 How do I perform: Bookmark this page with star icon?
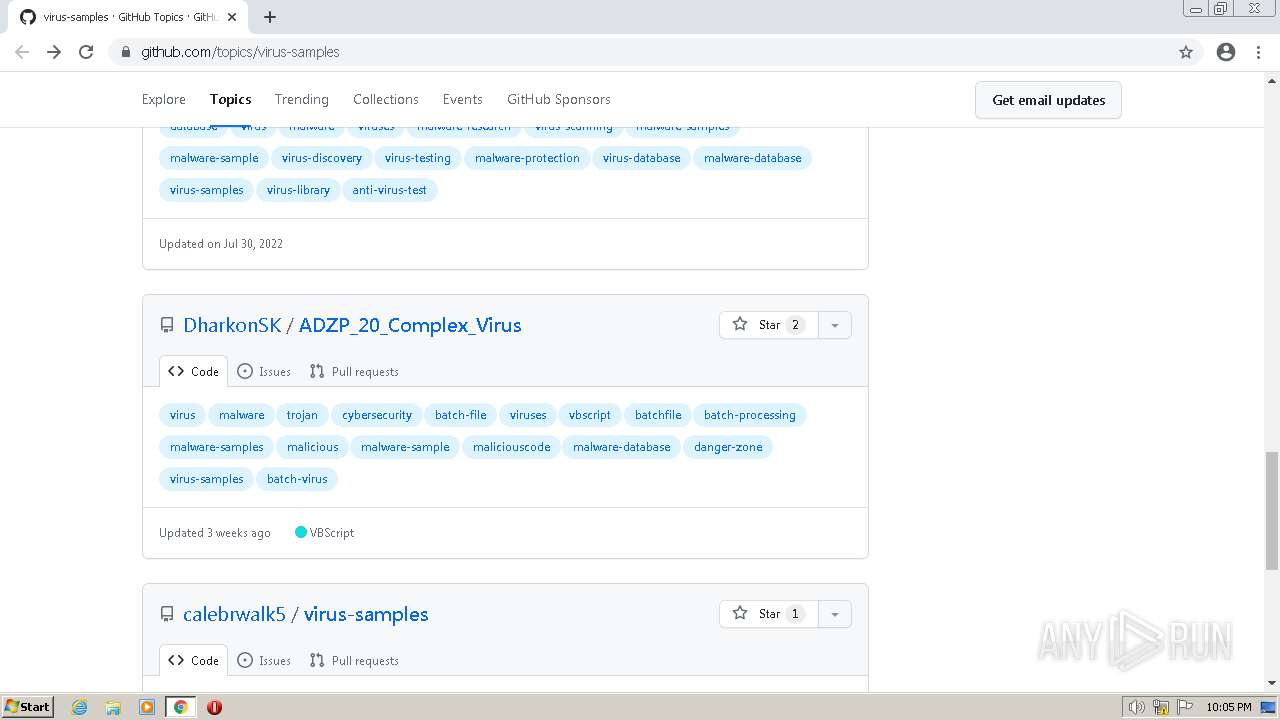[x=1186, y=52]
